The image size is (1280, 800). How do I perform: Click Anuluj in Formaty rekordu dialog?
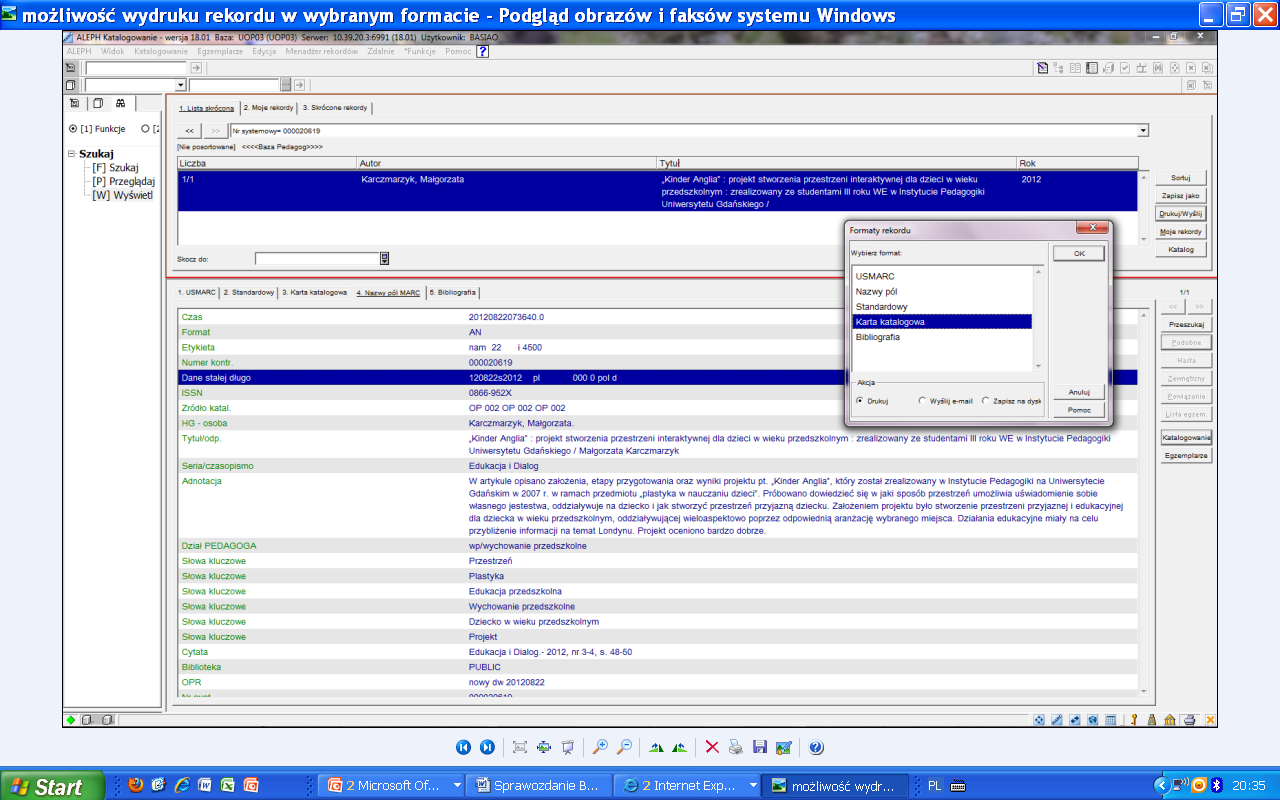point(1079,392)
